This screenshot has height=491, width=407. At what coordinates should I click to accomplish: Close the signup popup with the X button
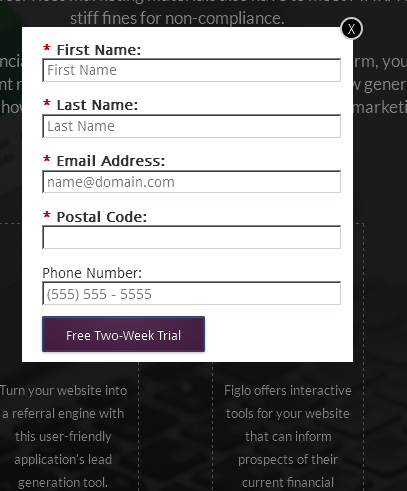(x=351, y=29)
